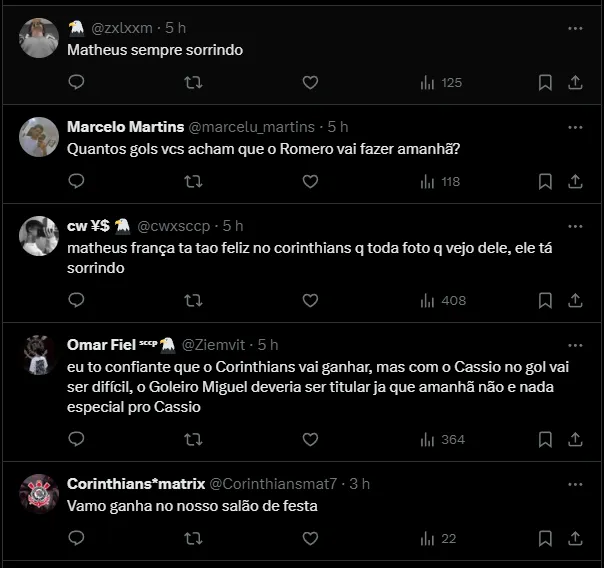Reply to the 'Matheus sempre sorrindo' tweet
The image size is (604, 568).
77,82
